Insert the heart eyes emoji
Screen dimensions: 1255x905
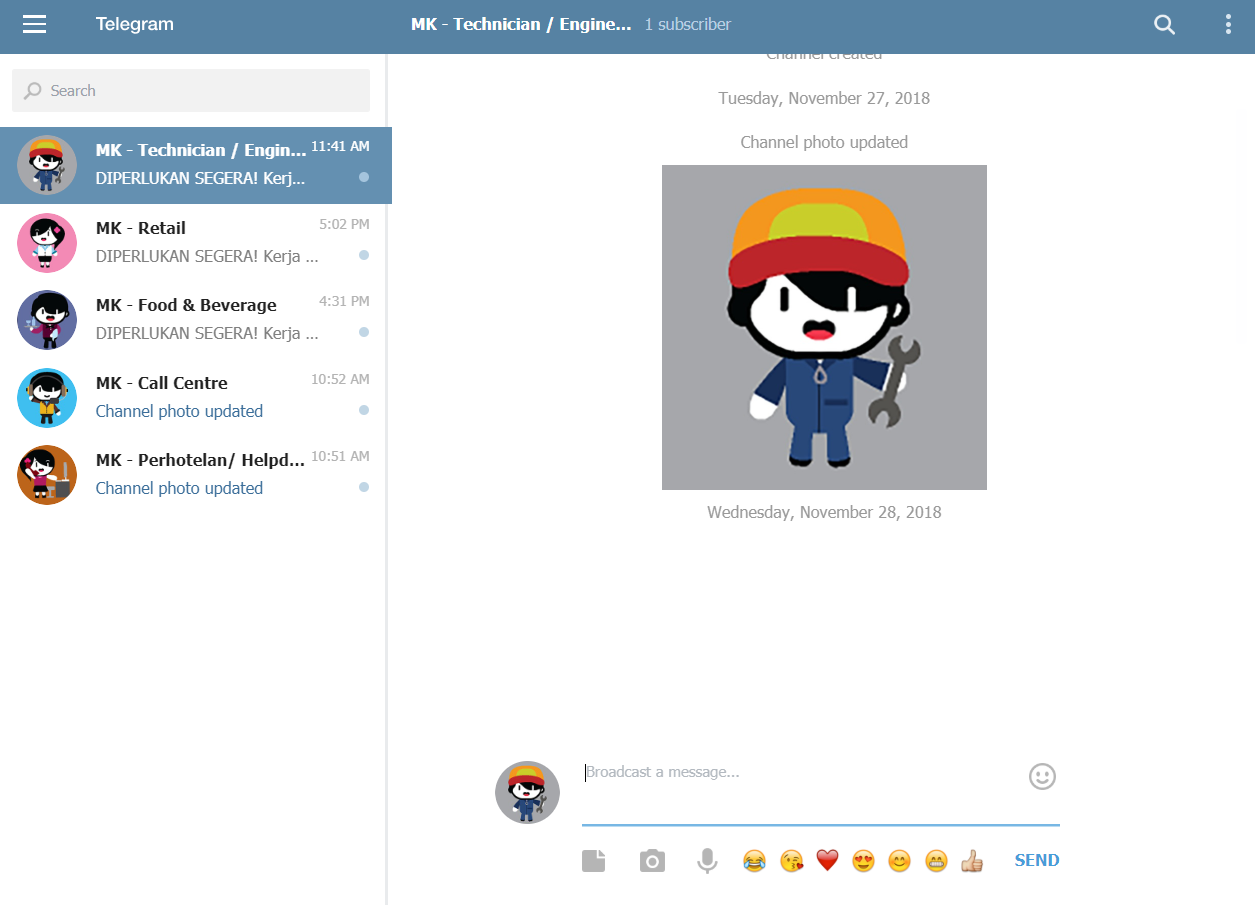(863, 860)
